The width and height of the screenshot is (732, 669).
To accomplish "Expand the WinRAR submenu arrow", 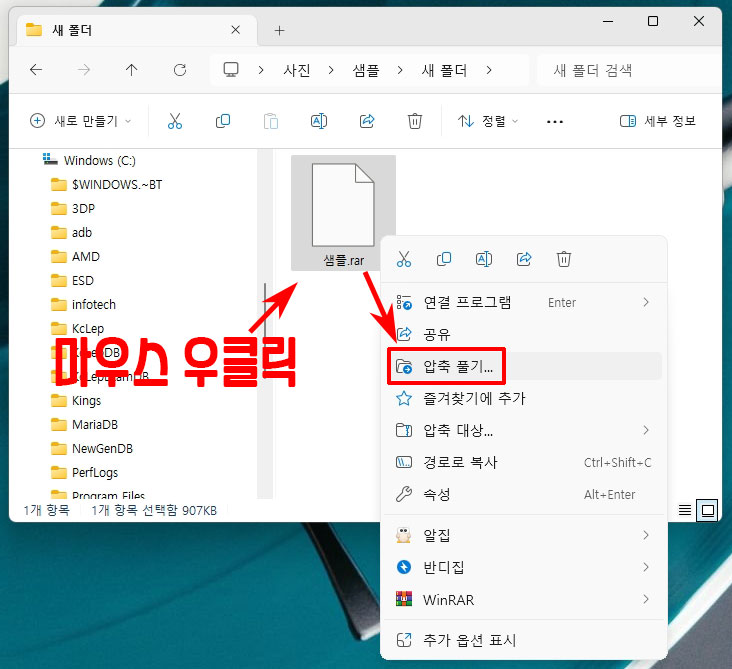I will click(646, 599).
